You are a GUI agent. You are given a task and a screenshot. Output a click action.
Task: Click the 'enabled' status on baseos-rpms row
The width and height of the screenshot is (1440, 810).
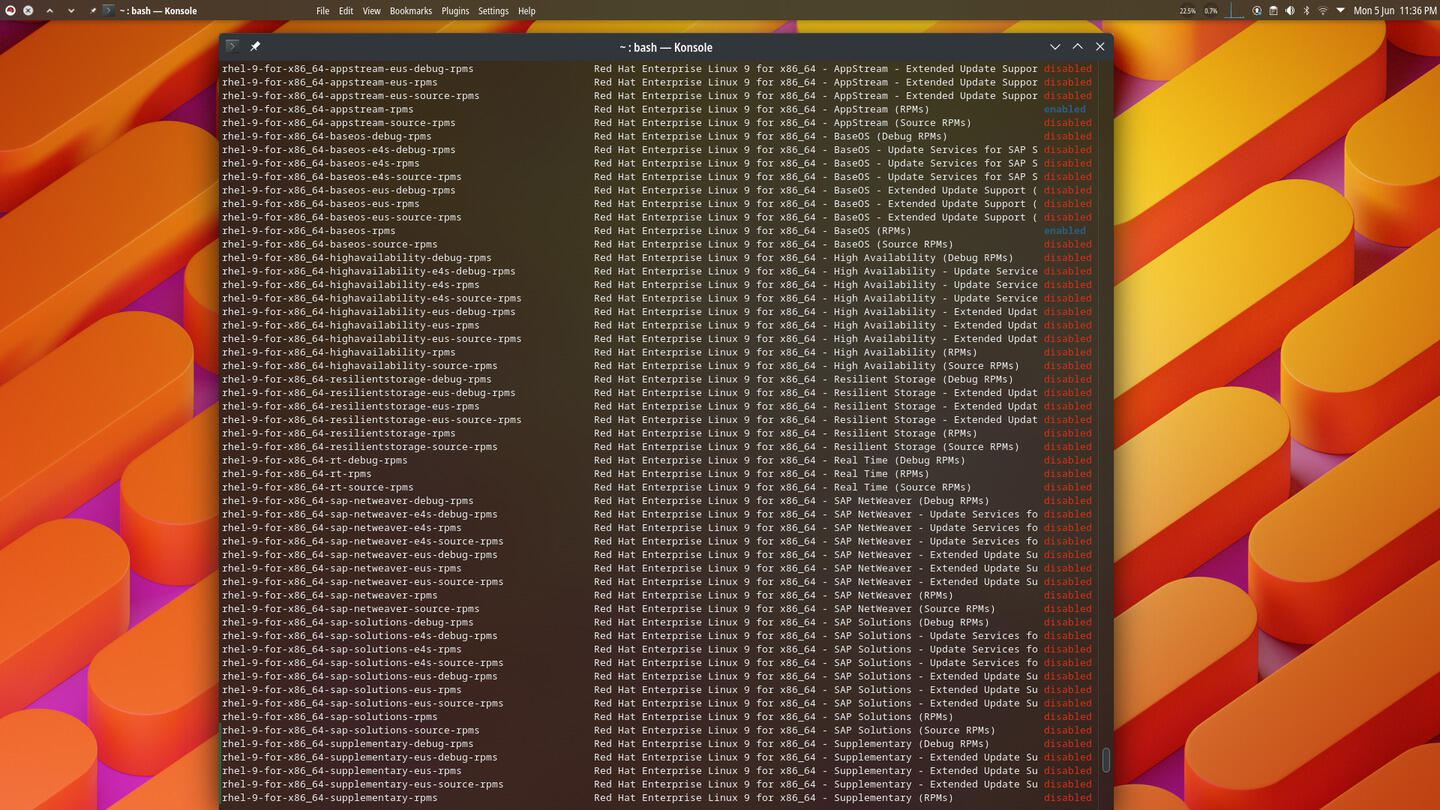[1064, 231]
